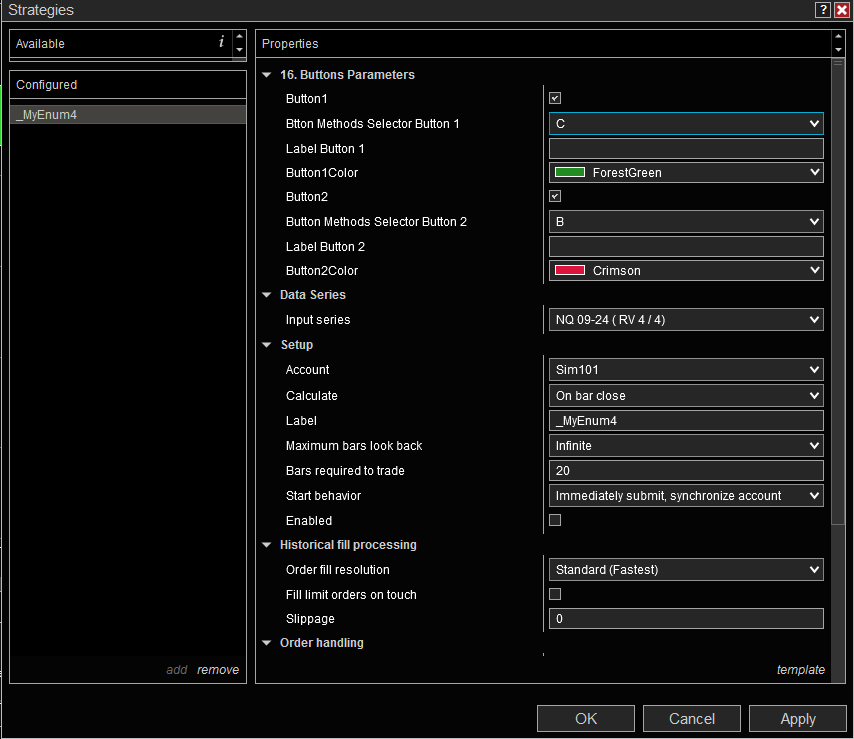Screen dimensions: 854x739
Task: Open Button1Color ForestGreen dropdown
Action: [x=686, y=173]
